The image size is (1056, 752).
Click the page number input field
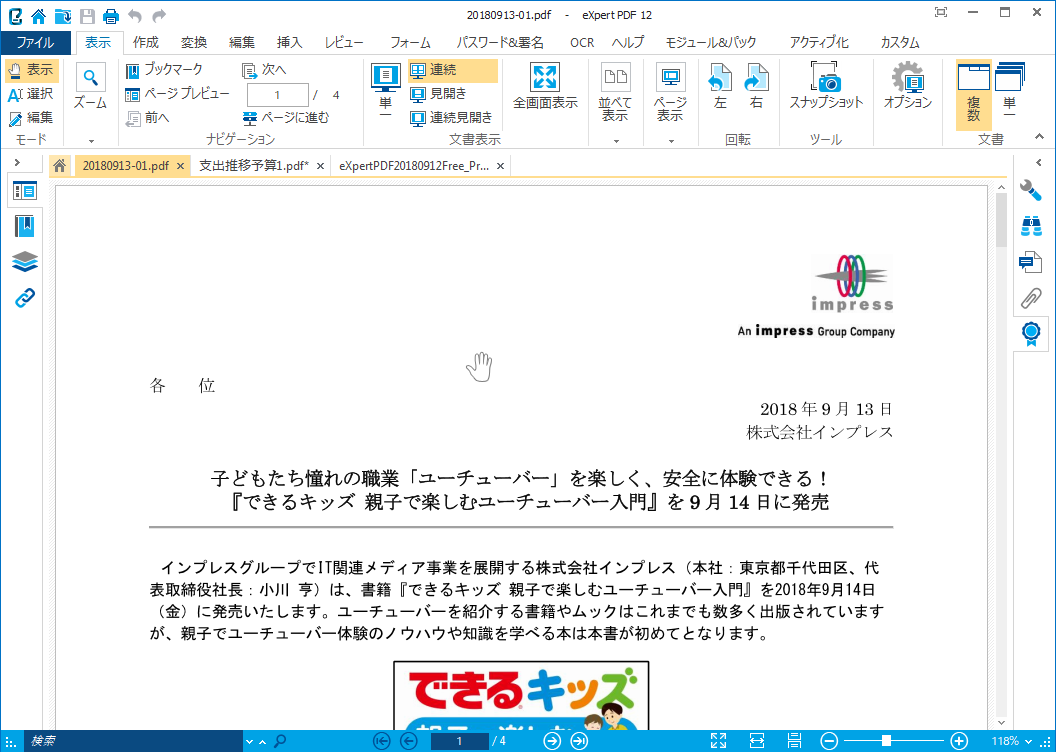click(x=277, y=94)
